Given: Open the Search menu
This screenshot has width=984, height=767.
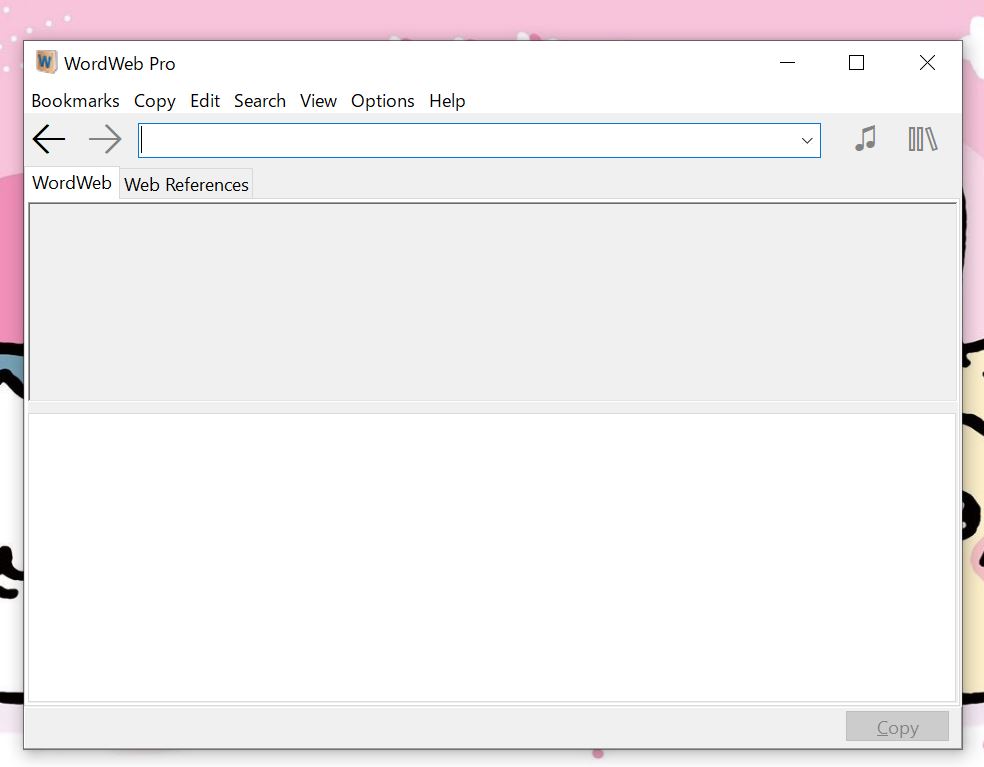Looking at the screenshot, I should (x=260, y=101).
